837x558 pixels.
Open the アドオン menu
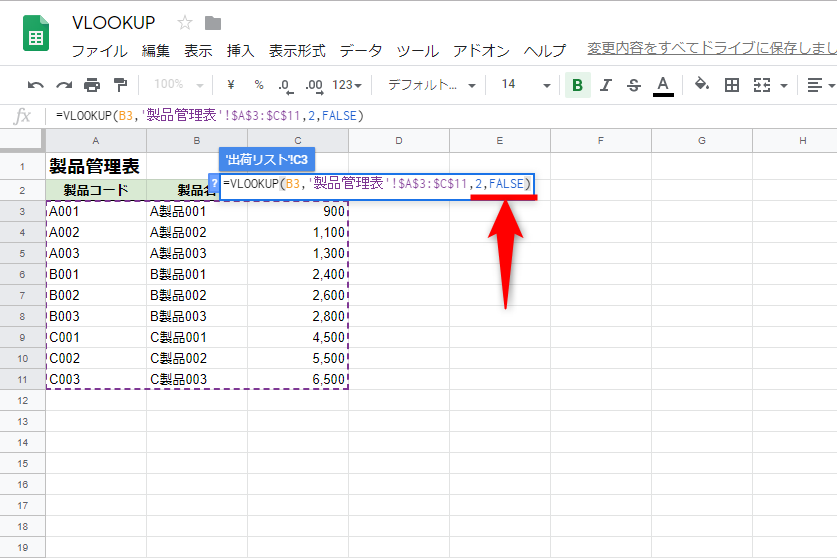click(481, 51)
